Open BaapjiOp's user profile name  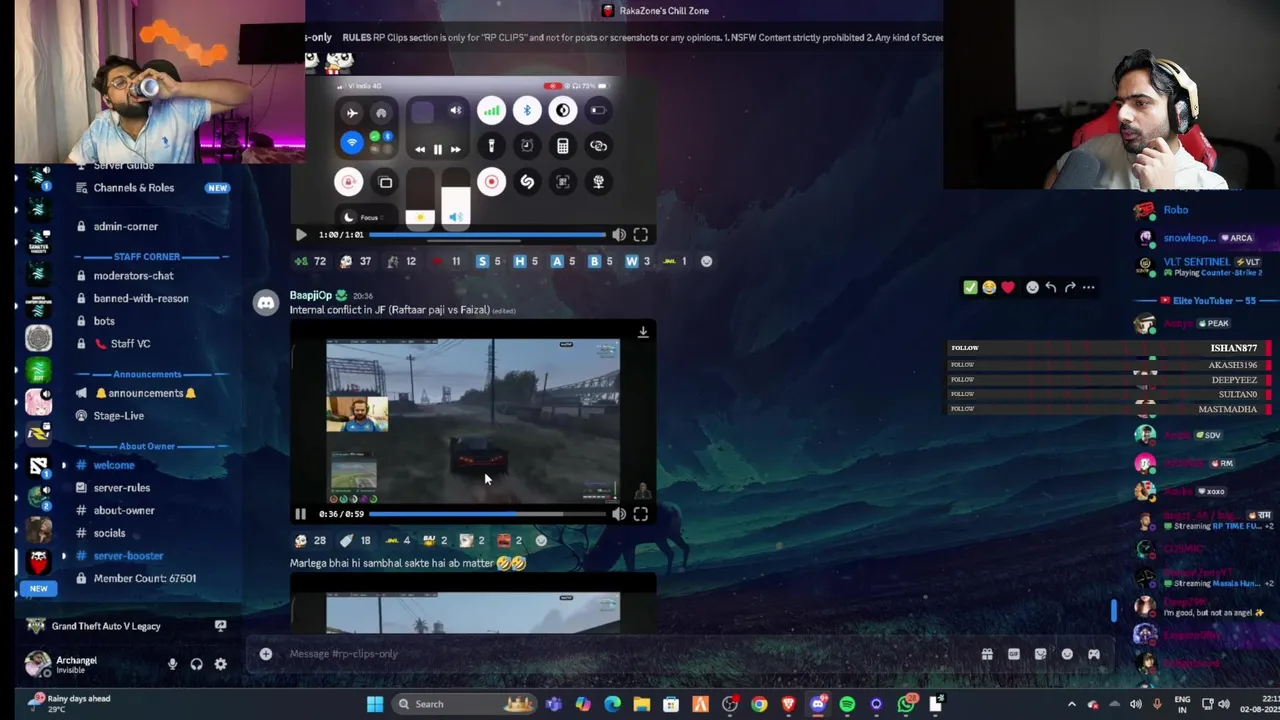pyautogui.click(x=310, y=295)
